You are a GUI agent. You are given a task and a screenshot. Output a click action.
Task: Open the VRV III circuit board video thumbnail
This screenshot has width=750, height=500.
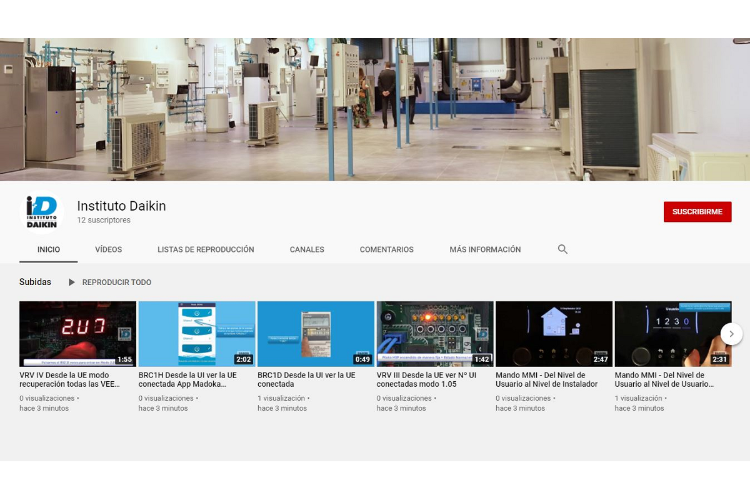click(x=435, y=334)
